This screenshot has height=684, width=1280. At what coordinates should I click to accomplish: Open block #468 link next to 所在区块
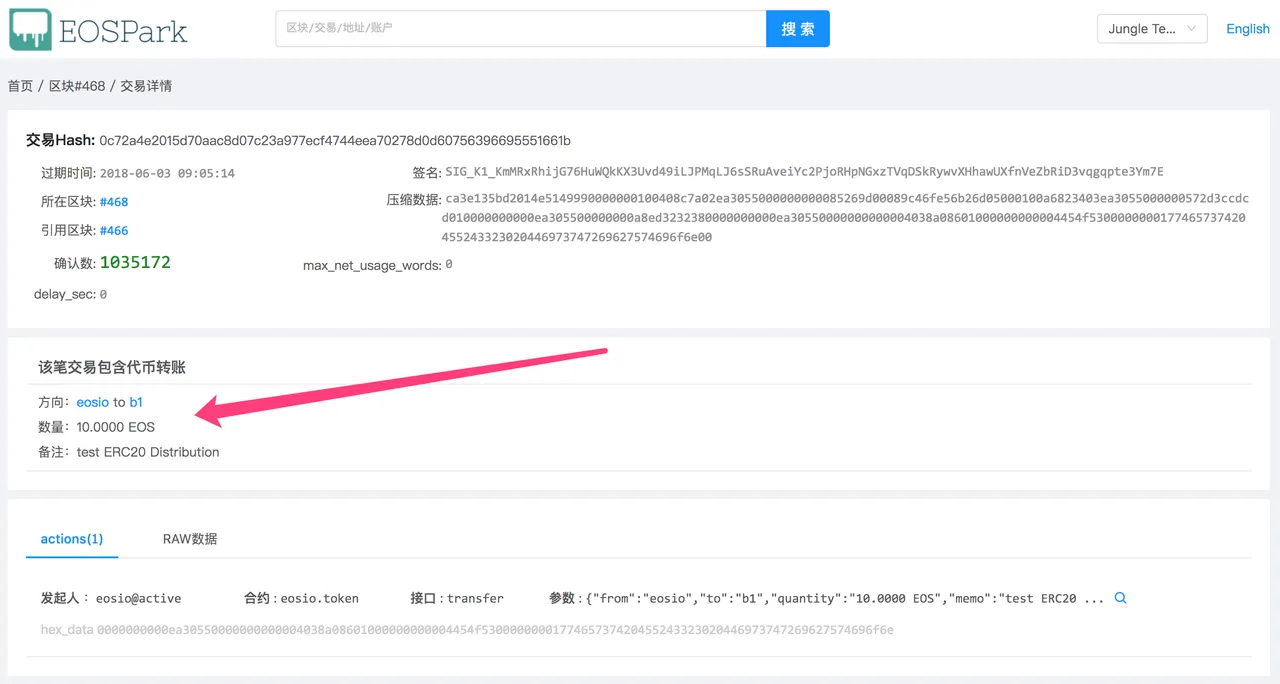pos(114,202)
